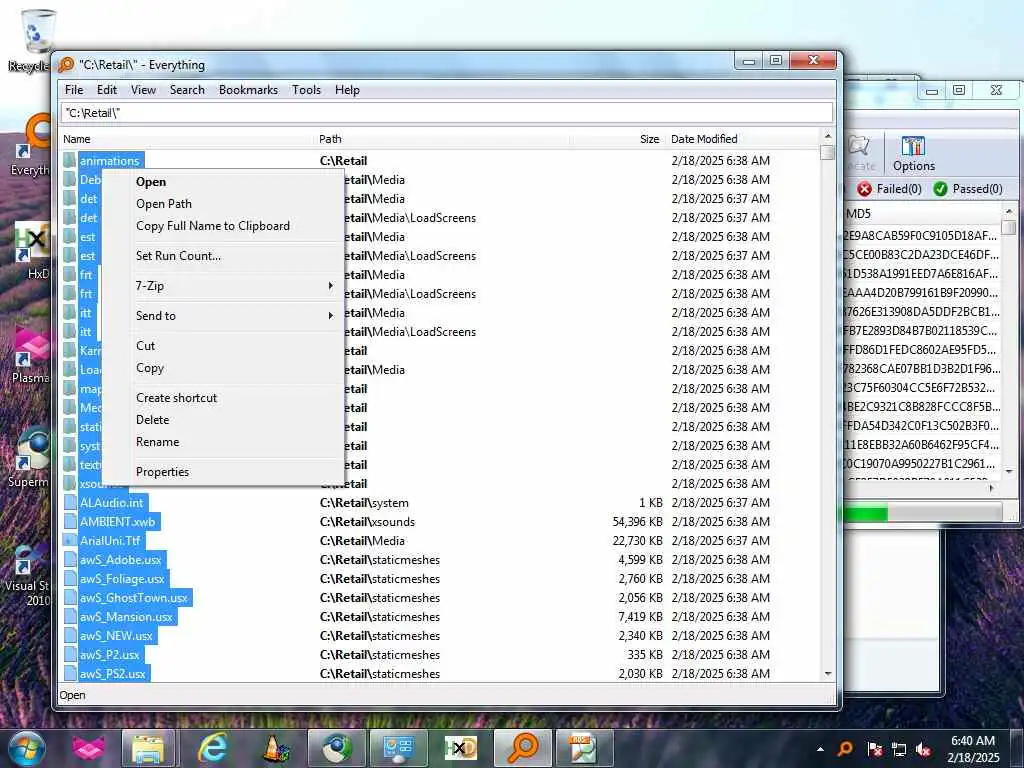1024x768 pixels.
Task: Select the awS_Mansion.usx file row
Action: point(440,617)
